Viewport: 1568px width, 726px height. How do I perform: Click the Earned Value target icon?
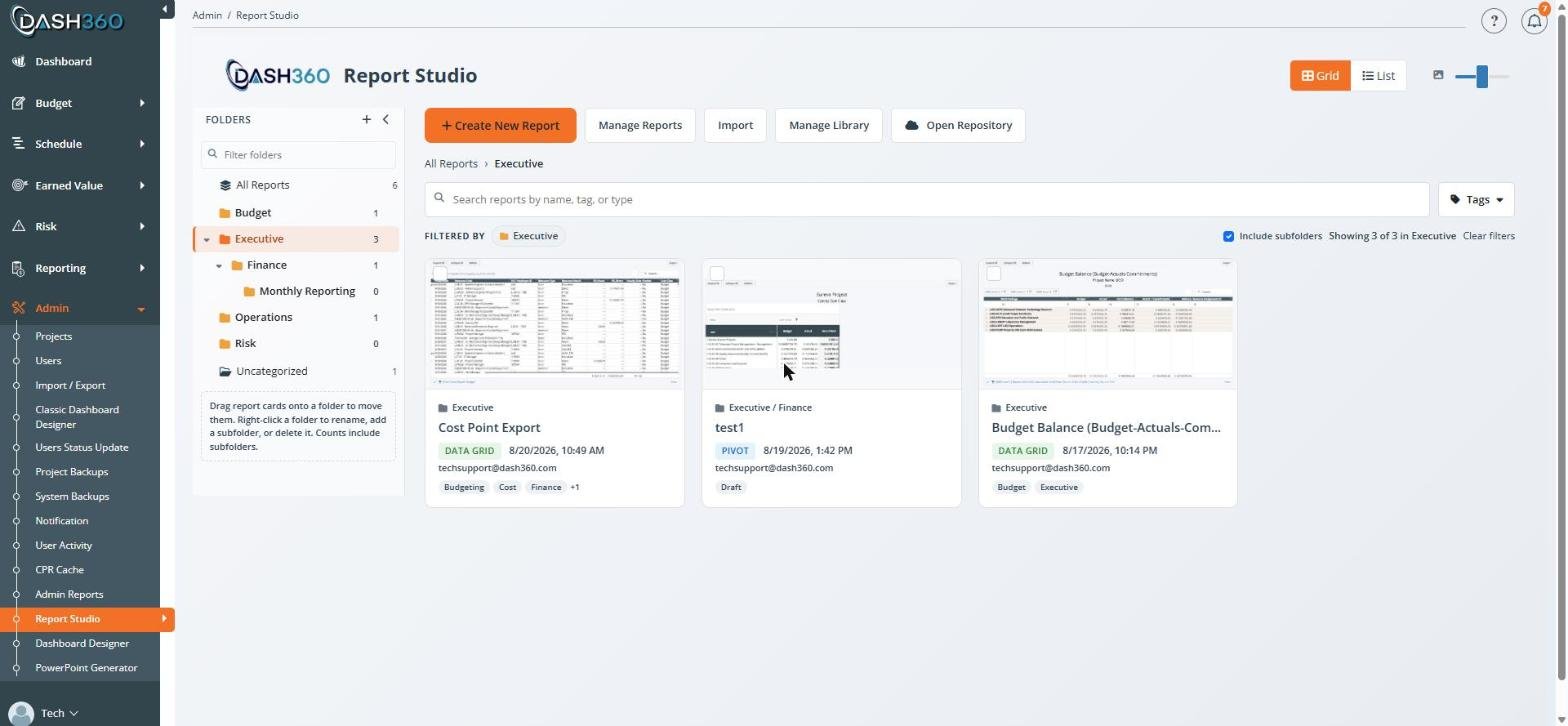point(18,185)
